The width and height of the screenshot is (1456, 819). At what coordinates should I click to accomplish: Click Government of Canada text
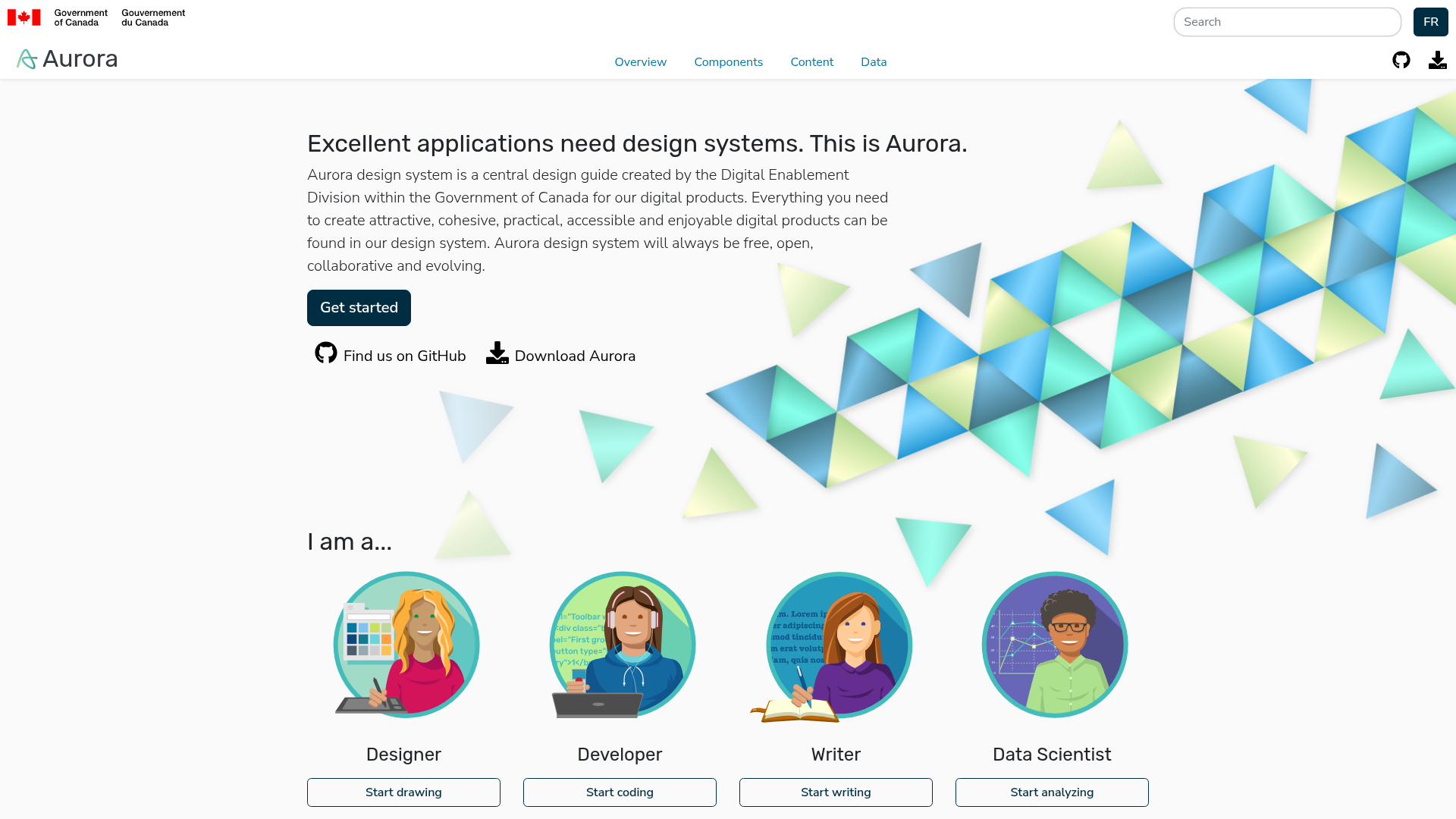tap(81, 17)
